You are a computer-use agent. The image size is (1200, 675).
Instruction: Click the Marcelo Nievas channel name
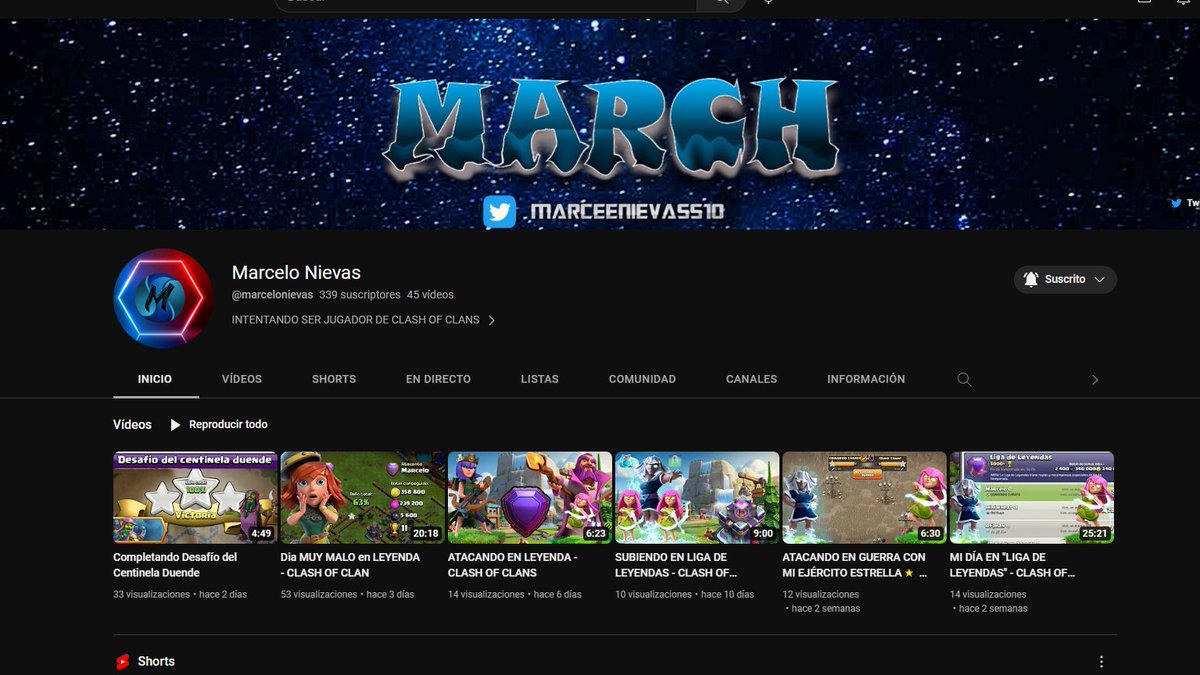click(x=296, y=273)
